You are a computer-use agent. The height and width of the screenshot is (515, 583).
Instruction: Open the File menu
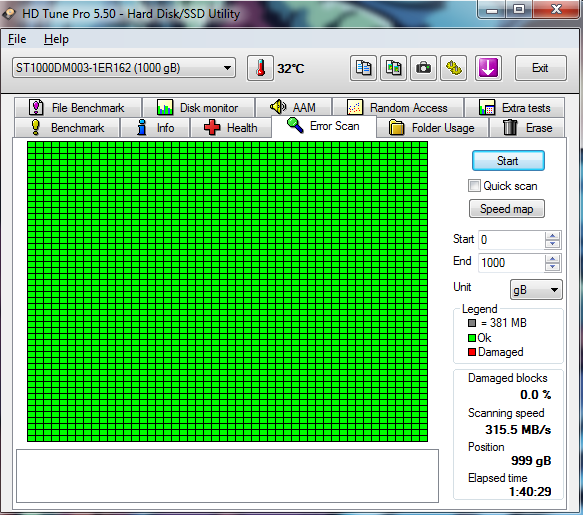point(17,39)
